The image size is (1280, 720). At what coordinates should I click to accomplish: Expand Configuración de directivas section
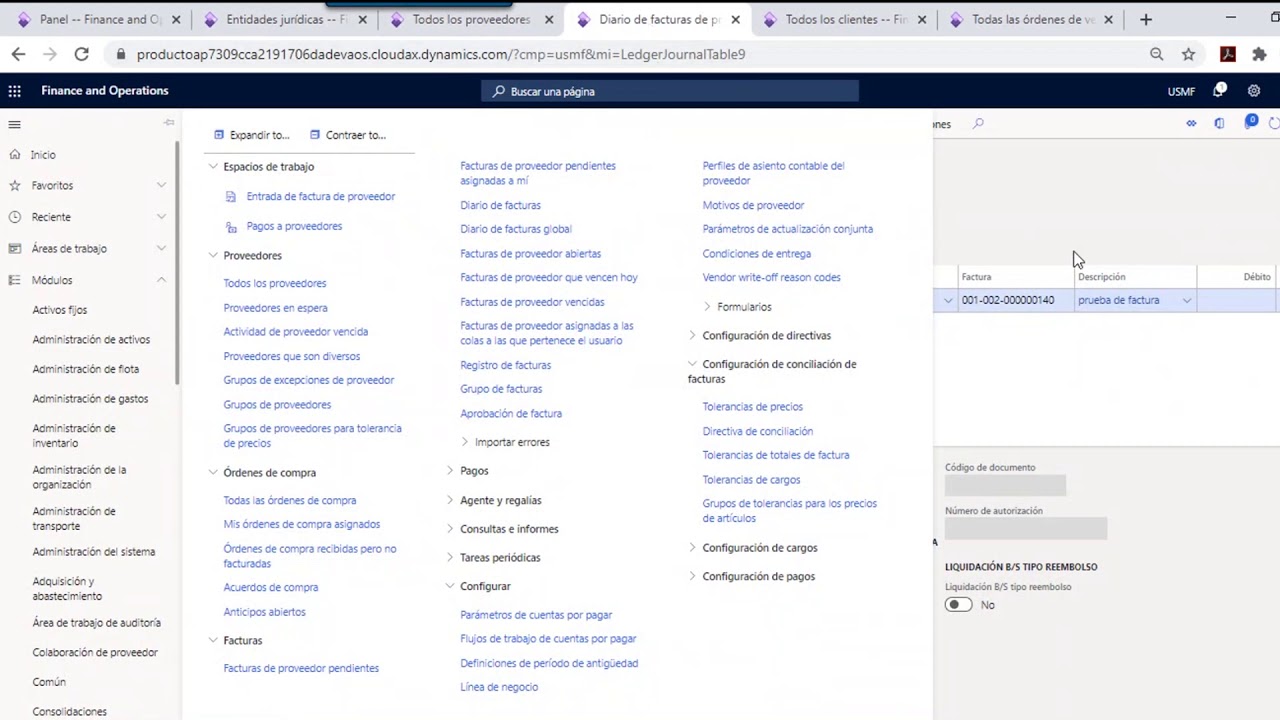[692, 336]
